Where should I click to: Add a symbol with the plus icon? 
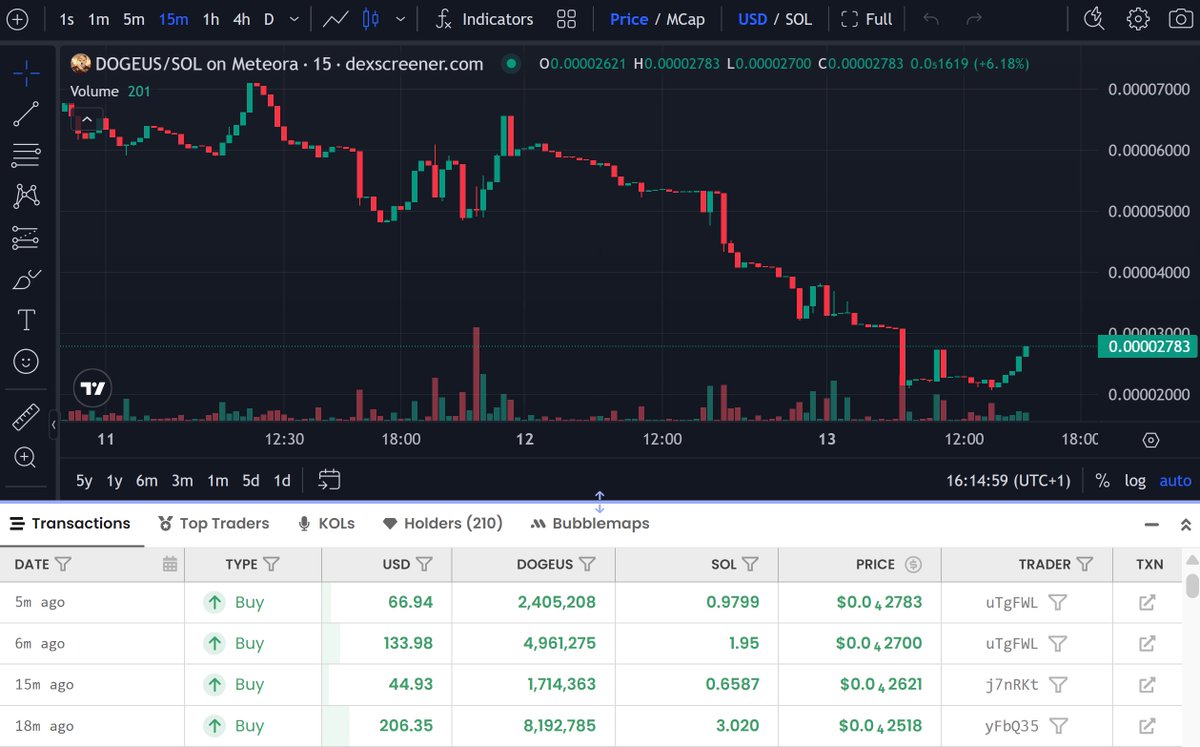click(17, 19)
